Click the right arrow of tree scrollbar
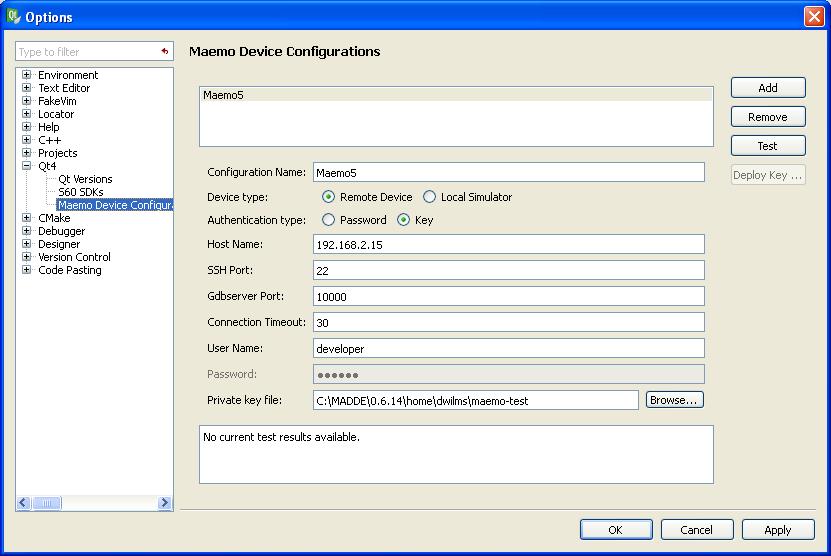The width and height of the screenshot is (831, 556). point(165,504)
